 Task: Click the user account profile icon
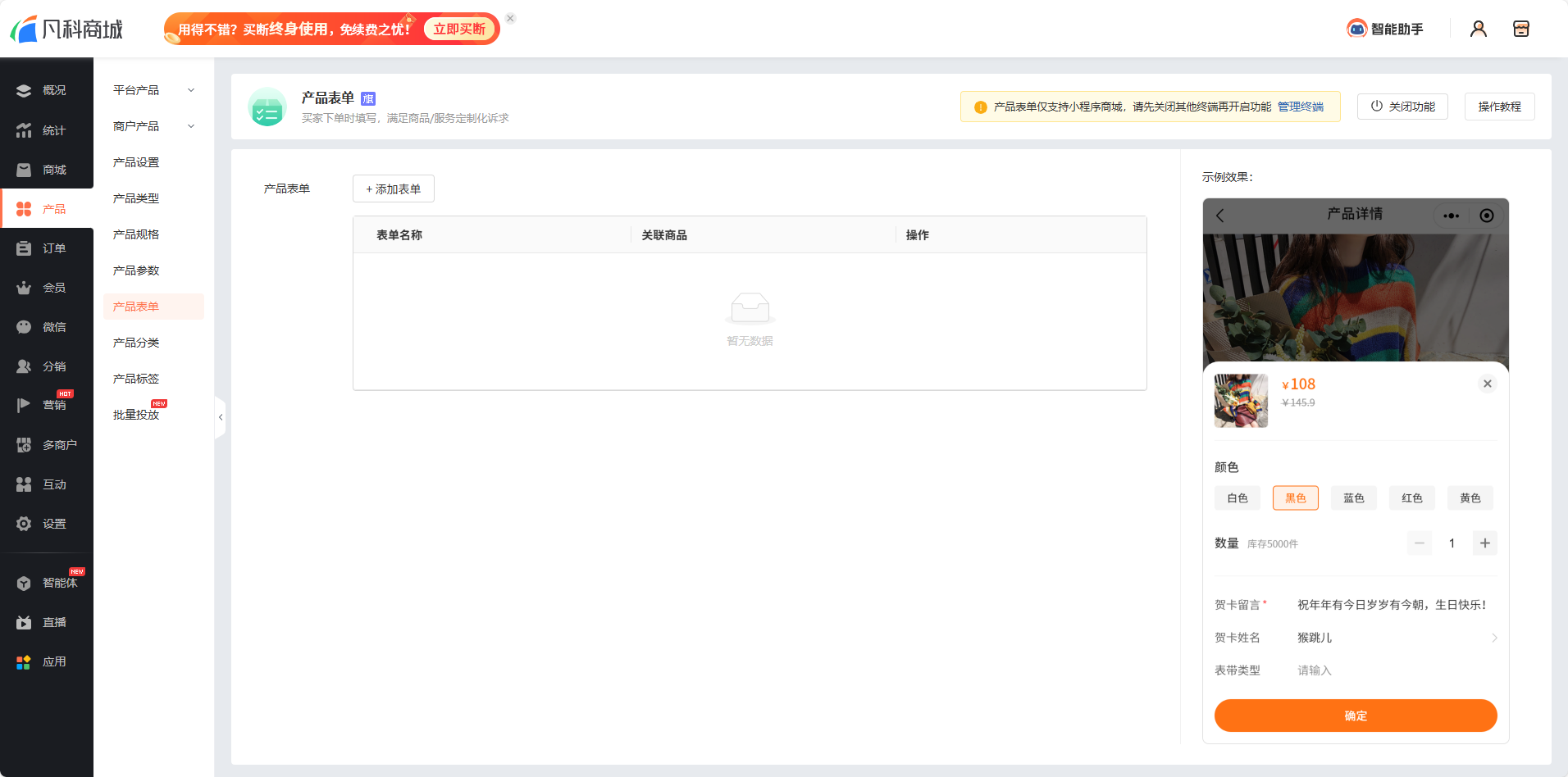click(x=1479, y=29)
